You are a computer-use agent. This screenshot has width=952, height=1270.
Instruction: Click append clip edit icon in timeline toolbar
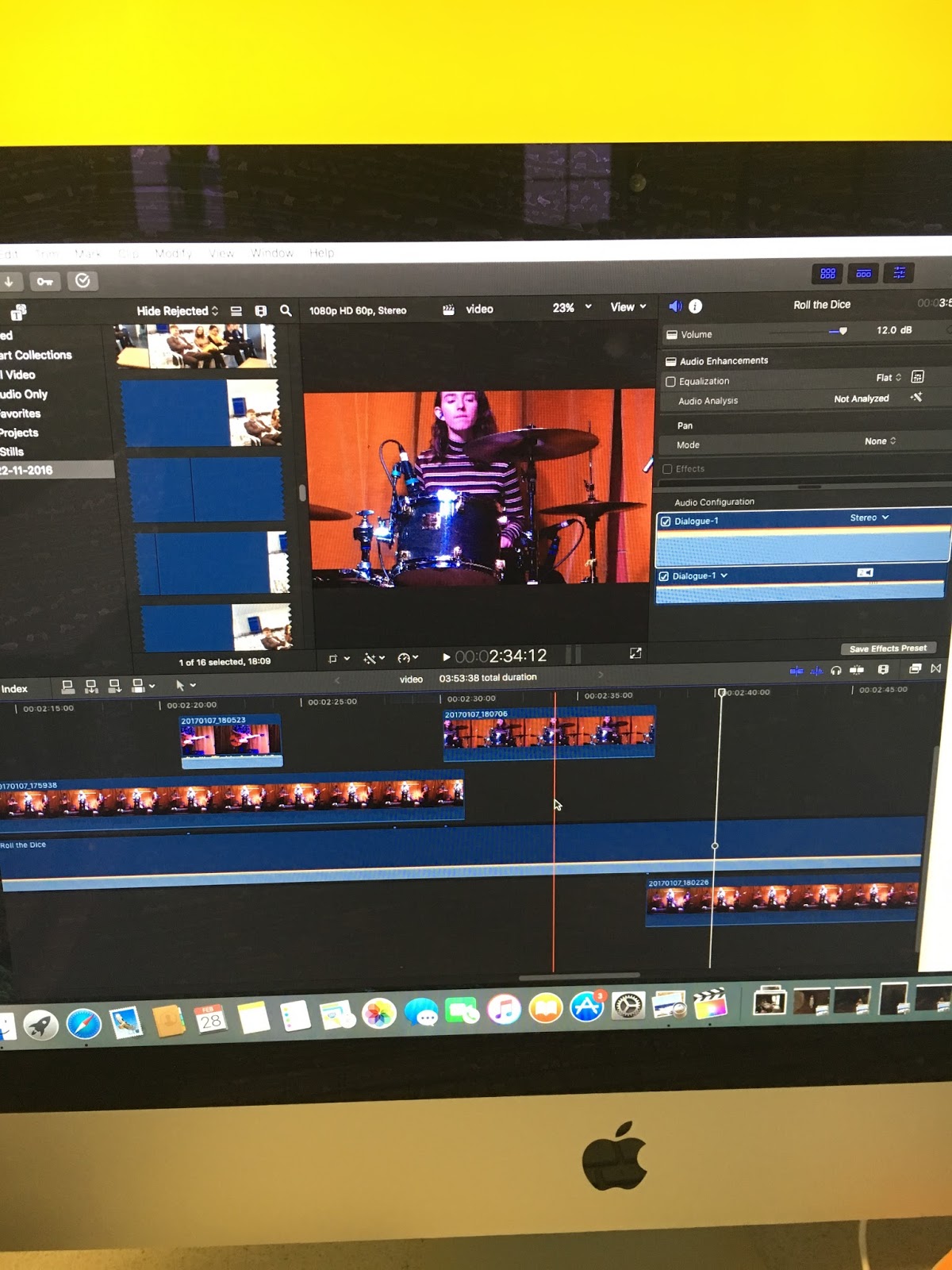point(114,687)
